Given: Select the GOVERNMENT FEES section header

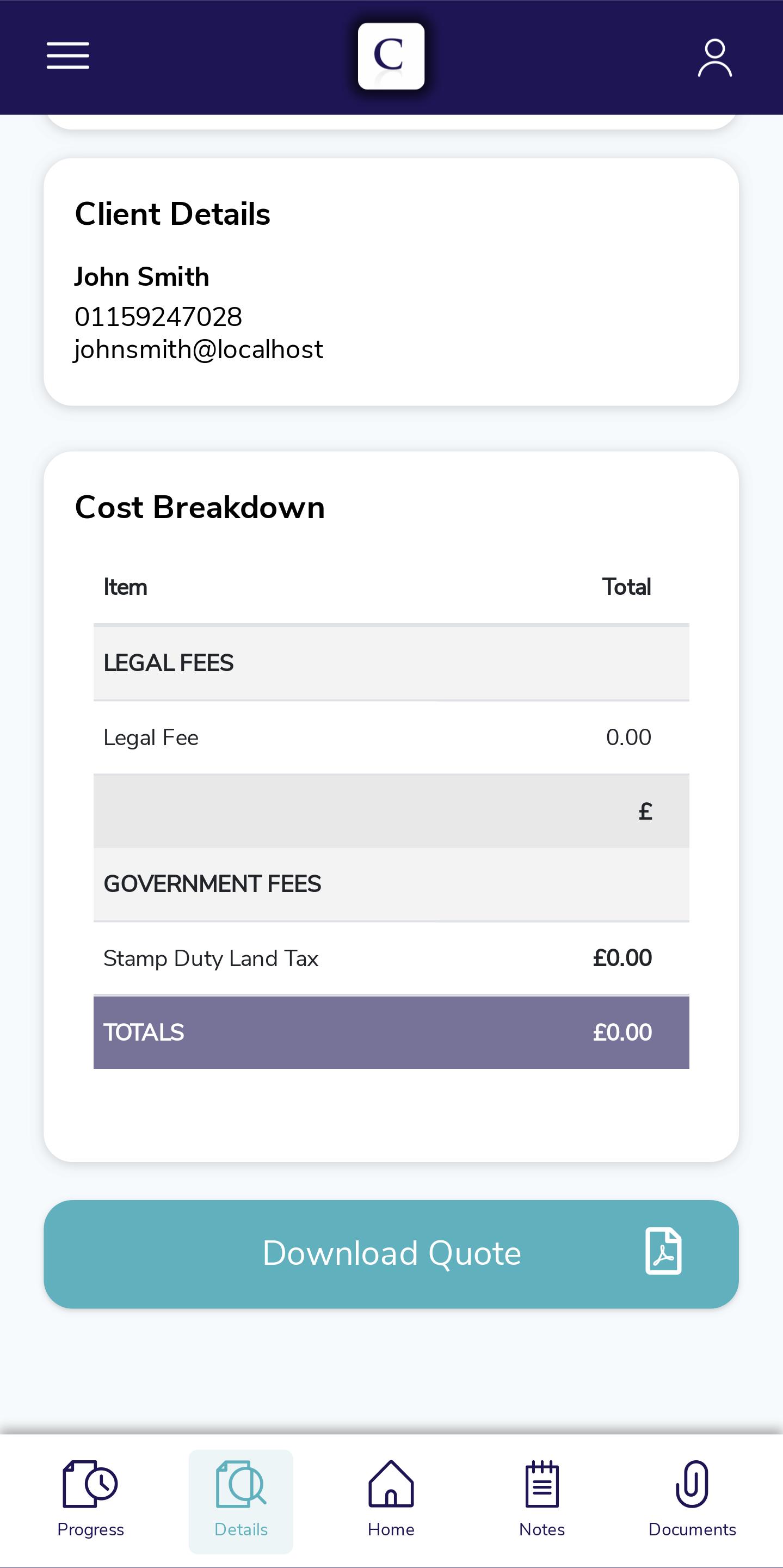Looking at the screenshot, I should (x=391, y=884).
